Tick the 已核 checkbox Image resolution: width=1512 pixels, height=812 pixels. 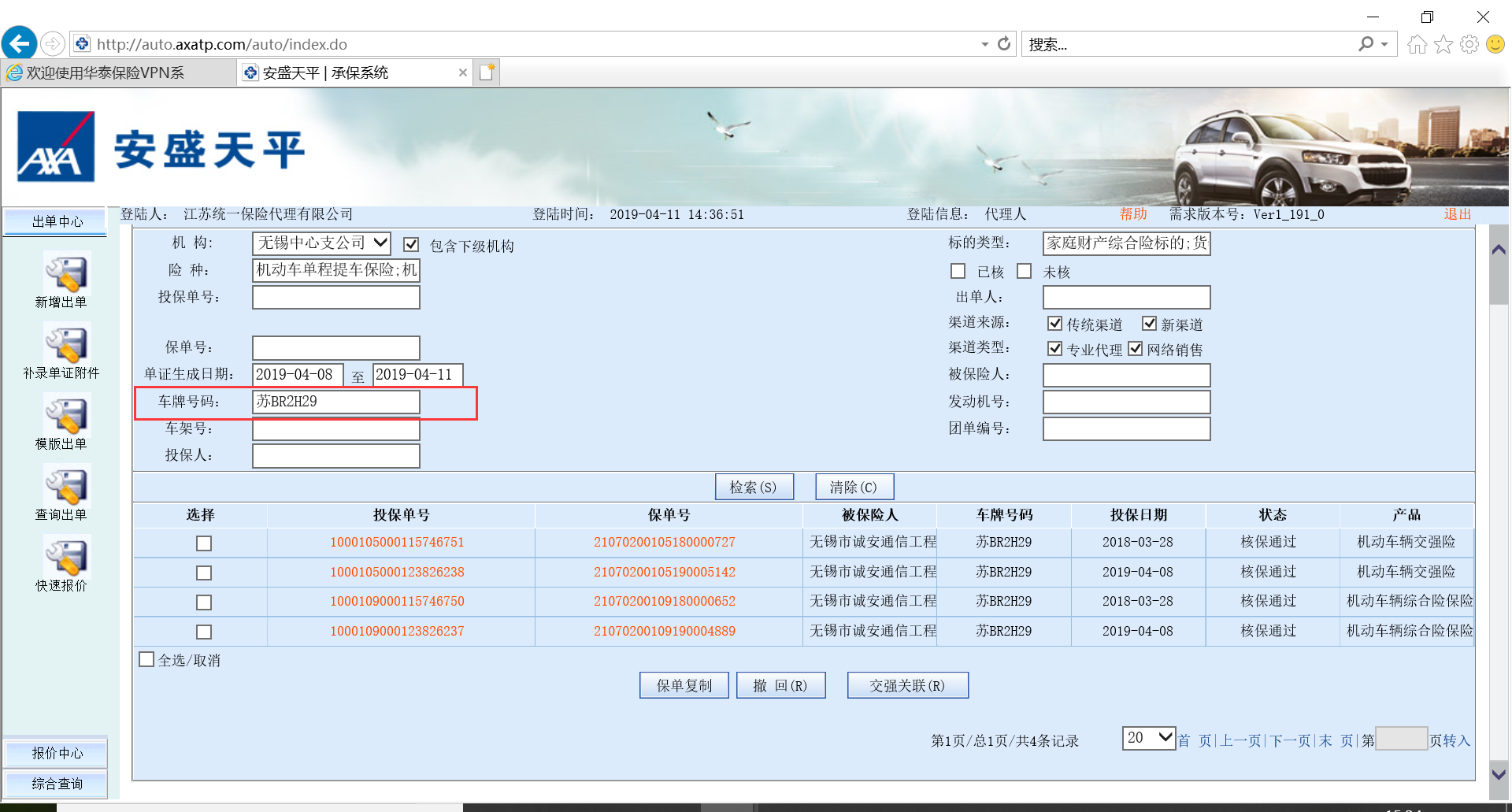[x=958, y=271]
